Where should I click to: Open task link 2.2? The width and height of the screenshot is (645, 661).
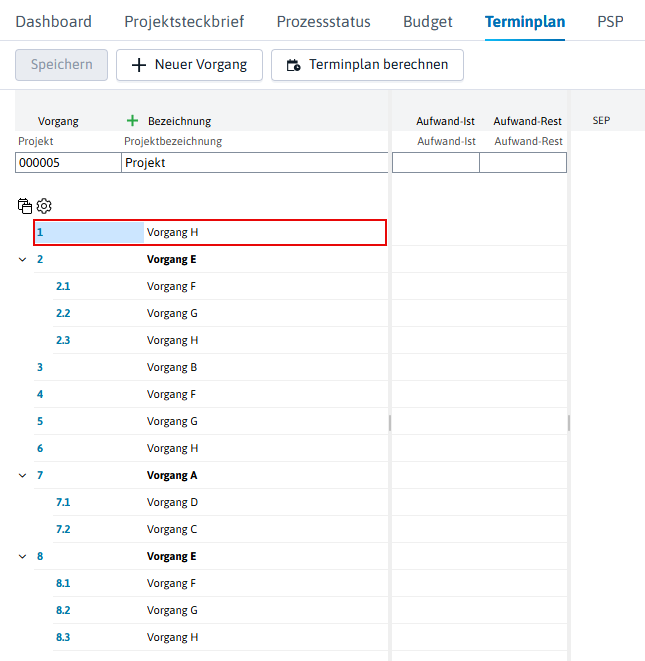(x=63, y=313)
